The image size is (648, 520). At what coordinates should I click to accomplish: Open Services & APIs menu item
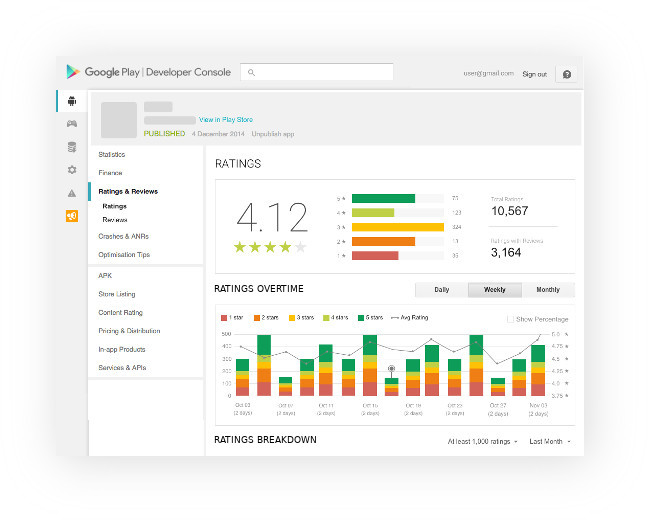[122, 367]
